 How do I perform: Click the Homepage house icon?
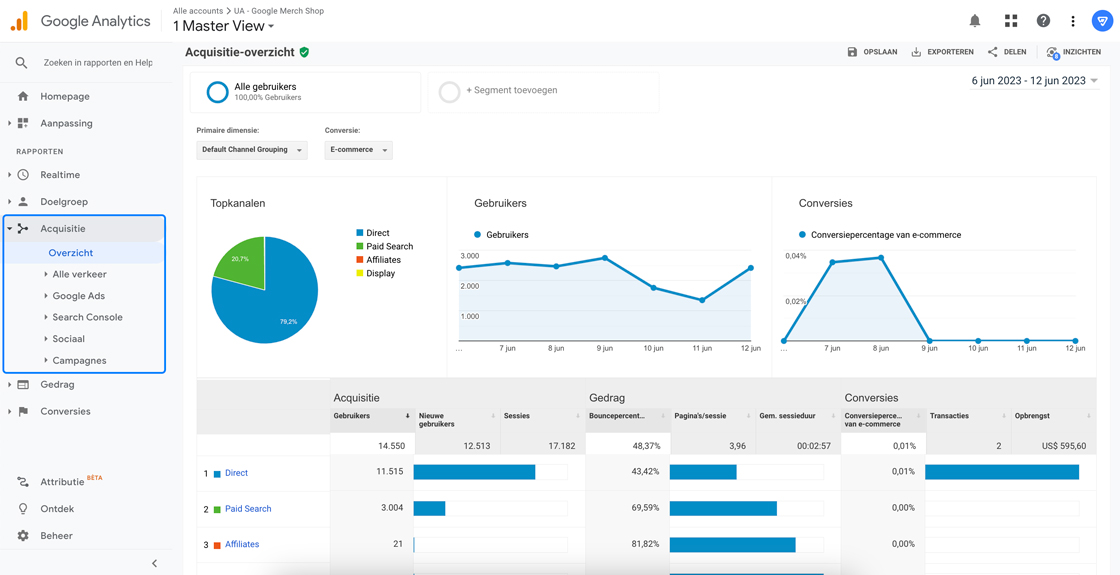tap(23, 96)
